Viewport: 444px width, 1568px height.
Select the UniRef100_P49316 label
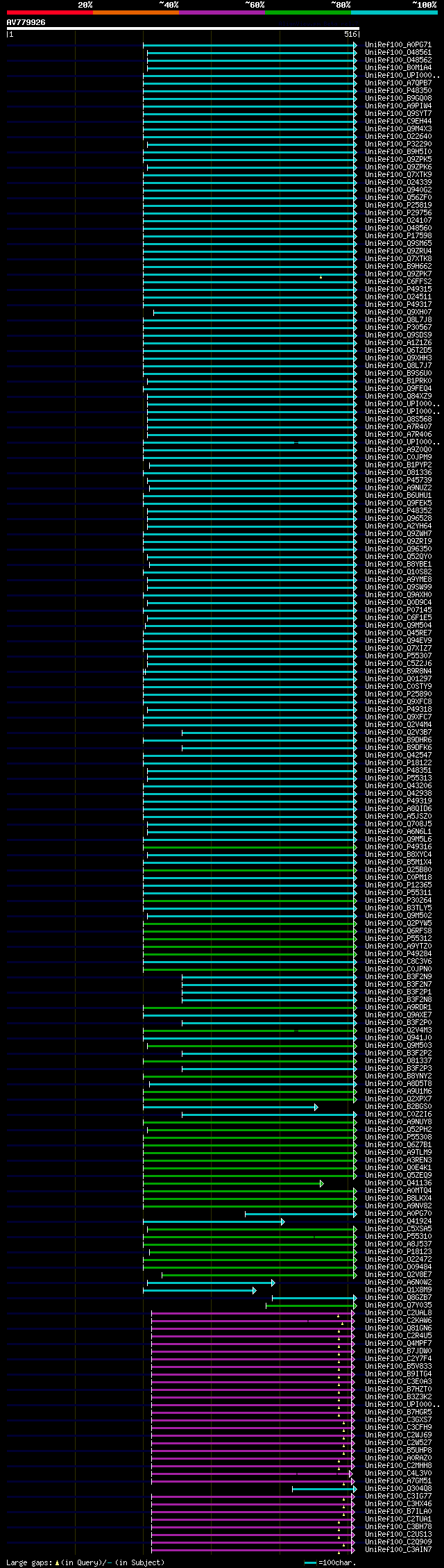[x=398, y=847]
